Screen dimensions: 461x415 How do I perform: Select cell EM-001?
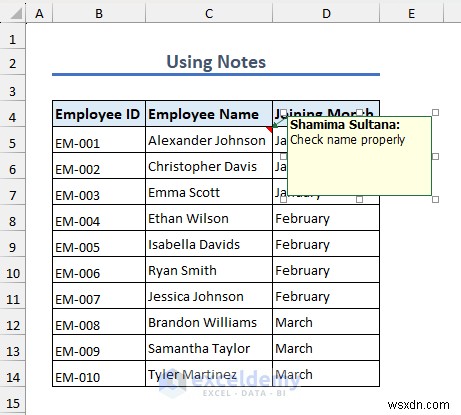click(99, 140)
